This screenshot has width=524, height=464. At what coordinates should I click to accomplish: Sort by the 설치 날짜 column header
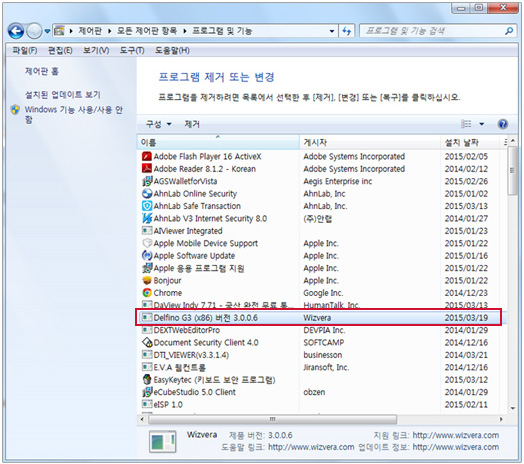pyautogui.click(x=471, y=143)
